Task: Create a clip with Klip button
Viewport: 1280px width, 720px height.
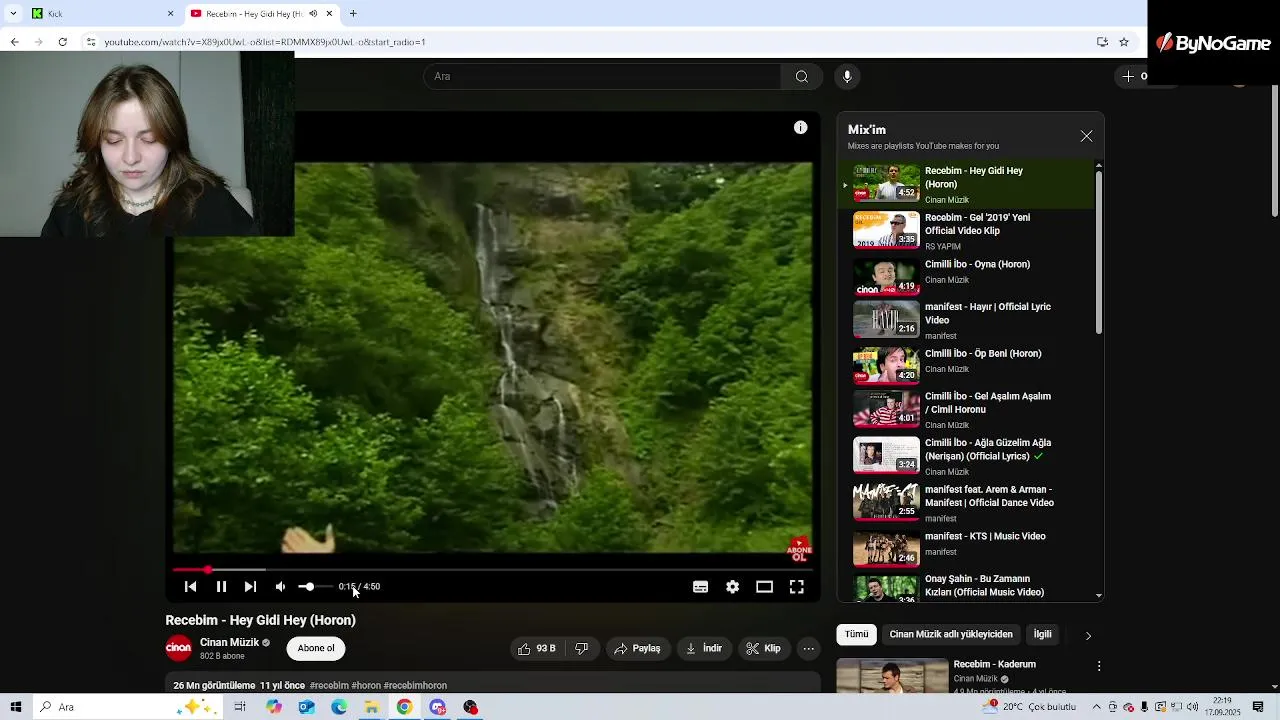Action: (x=763, y=649)
